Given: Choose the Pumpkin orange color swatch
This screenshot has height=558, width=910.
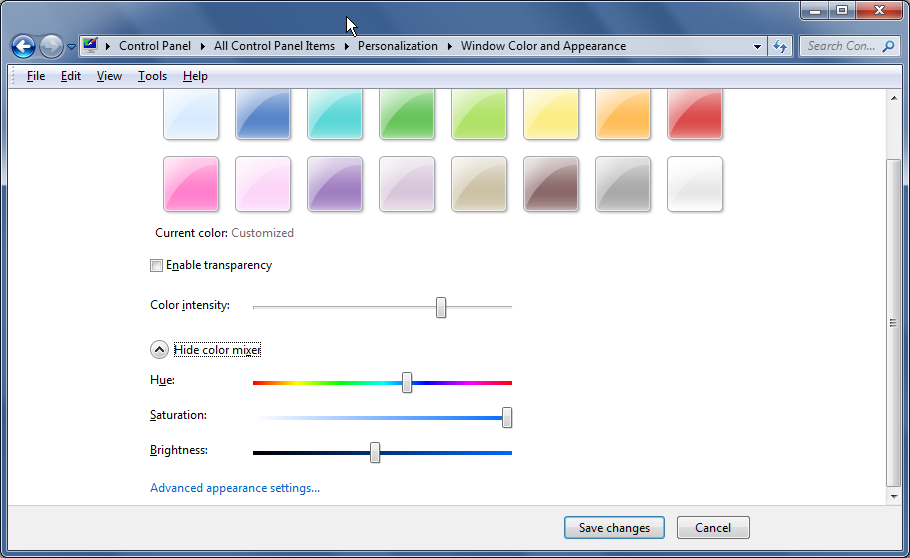Looking at the screenshot, I should 623,114.
